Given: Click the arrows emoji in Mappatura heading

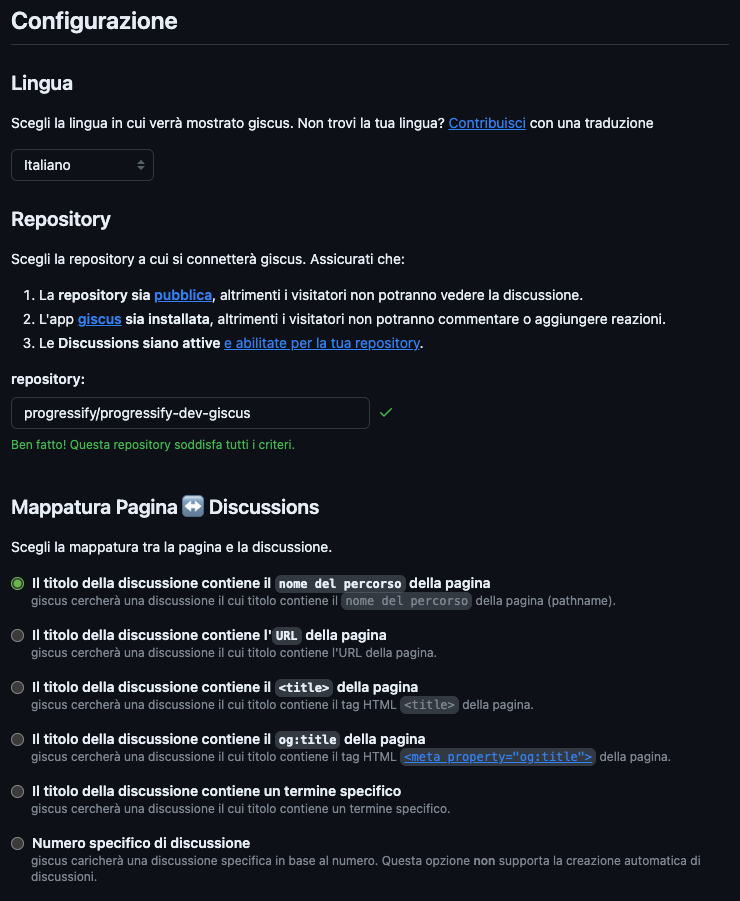Looking at the screenshot, I should pyautogui.click(x=194, y=507).
